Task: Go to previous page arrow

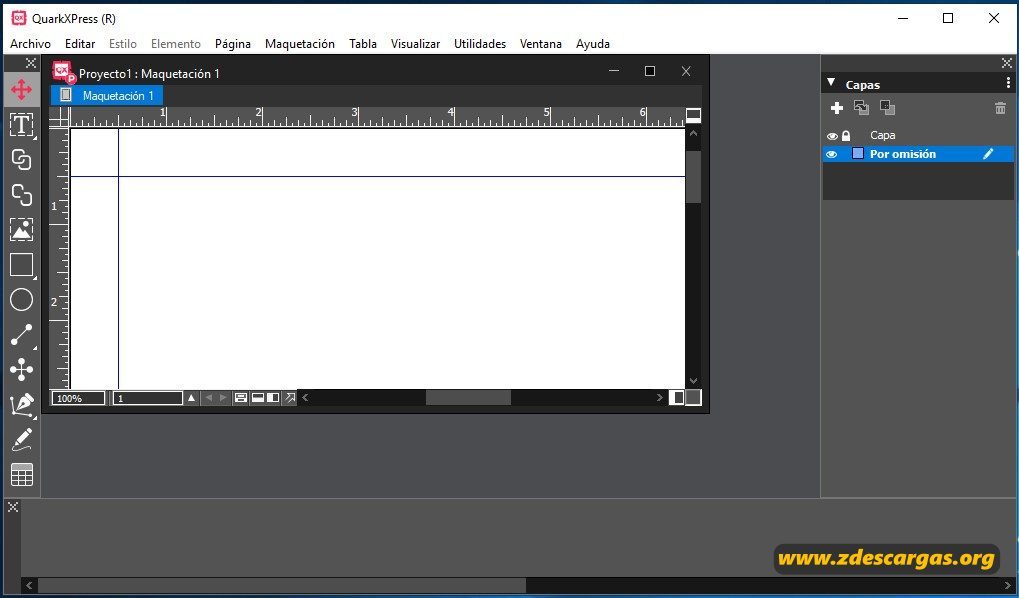Action: 209,398
